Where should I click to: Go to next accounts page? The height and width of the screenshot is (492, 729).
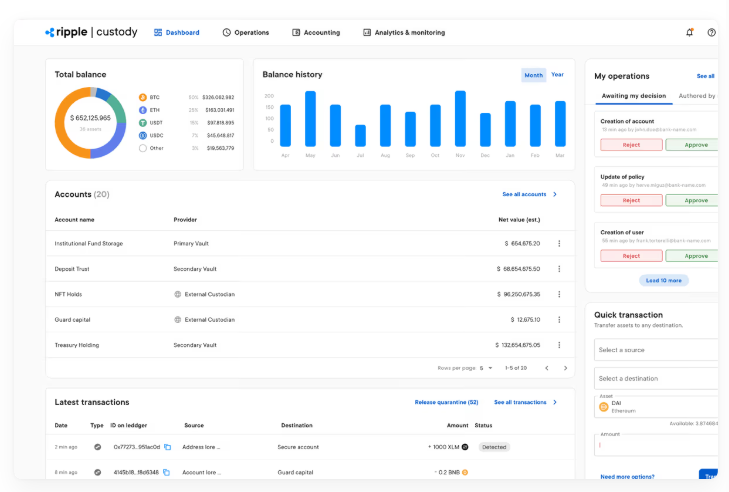coord(565,368)
